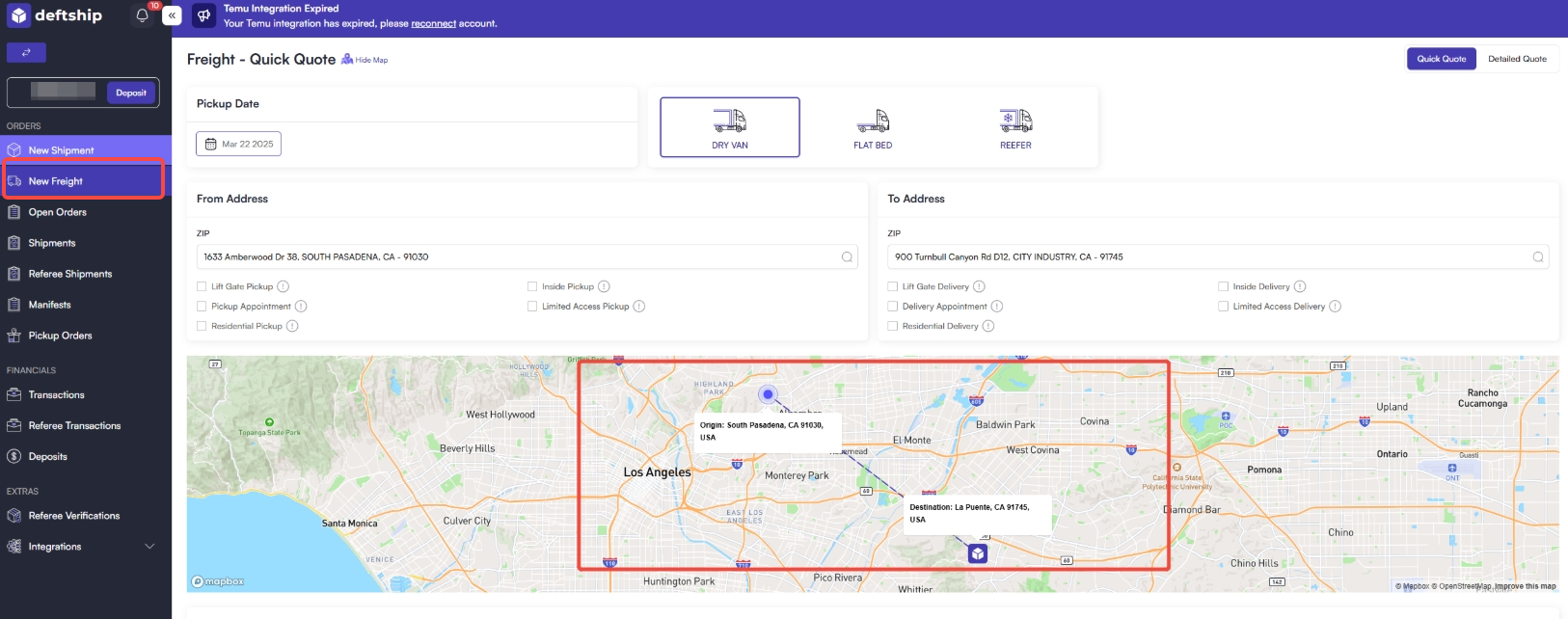Open Referee Shipments
Screen dimensions: 1568x619
(x=86, y=274)
